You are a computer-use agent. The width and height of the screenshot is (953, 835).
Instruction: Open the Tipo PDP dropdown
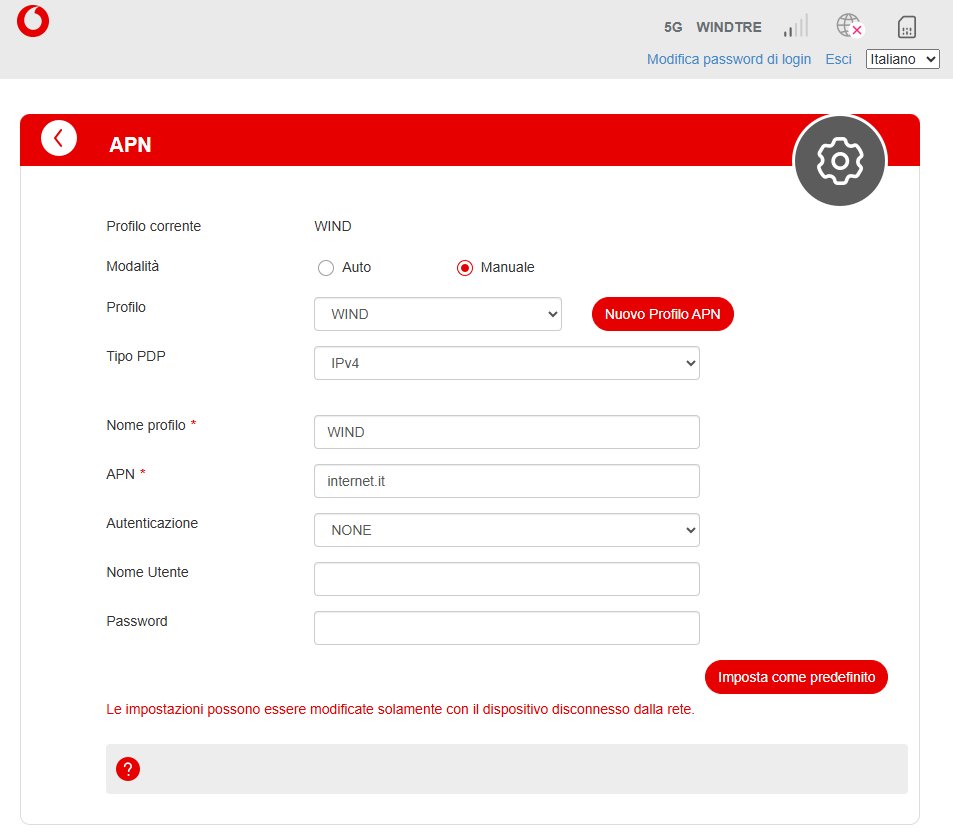[506, 363]
